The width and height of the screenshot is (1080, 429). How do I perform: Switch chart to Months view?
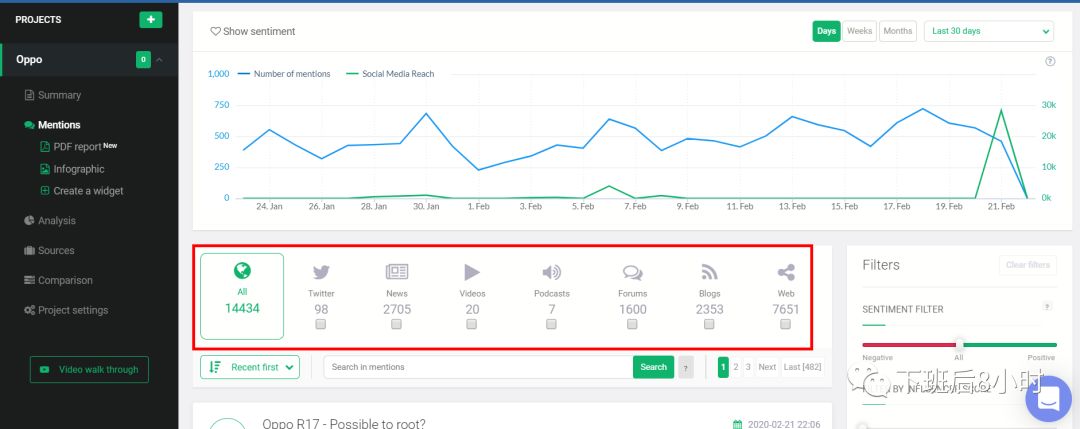[x=897, y=31]
